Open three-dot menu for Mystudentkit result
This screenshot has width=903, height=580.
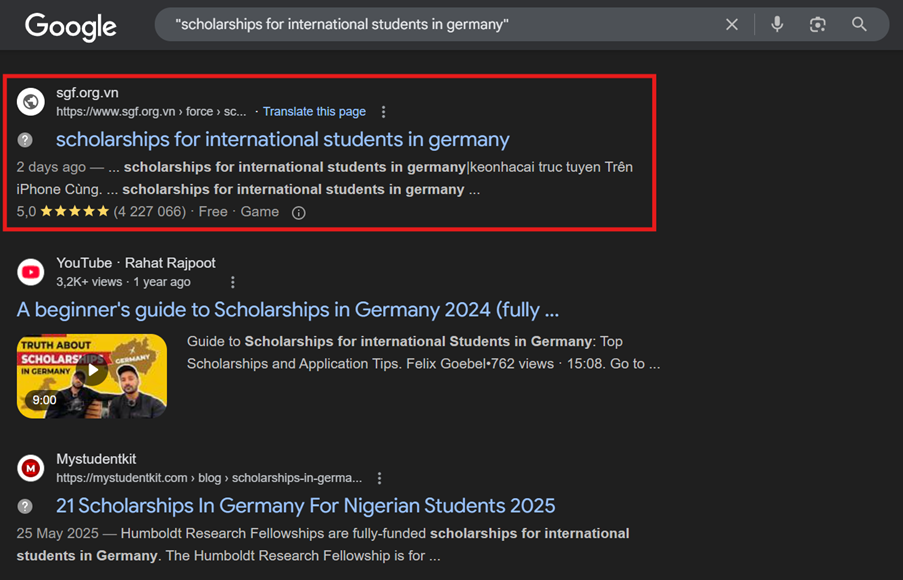tap(379, 478)
